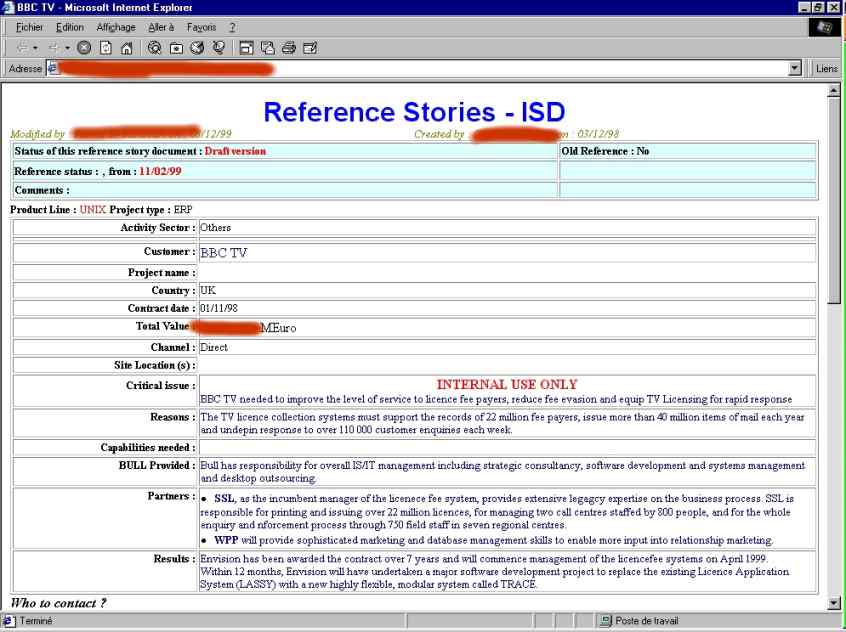846x632 pixels.
Task: Click the vertical scrollbar thumb
Action: click(x=834, y=200)
